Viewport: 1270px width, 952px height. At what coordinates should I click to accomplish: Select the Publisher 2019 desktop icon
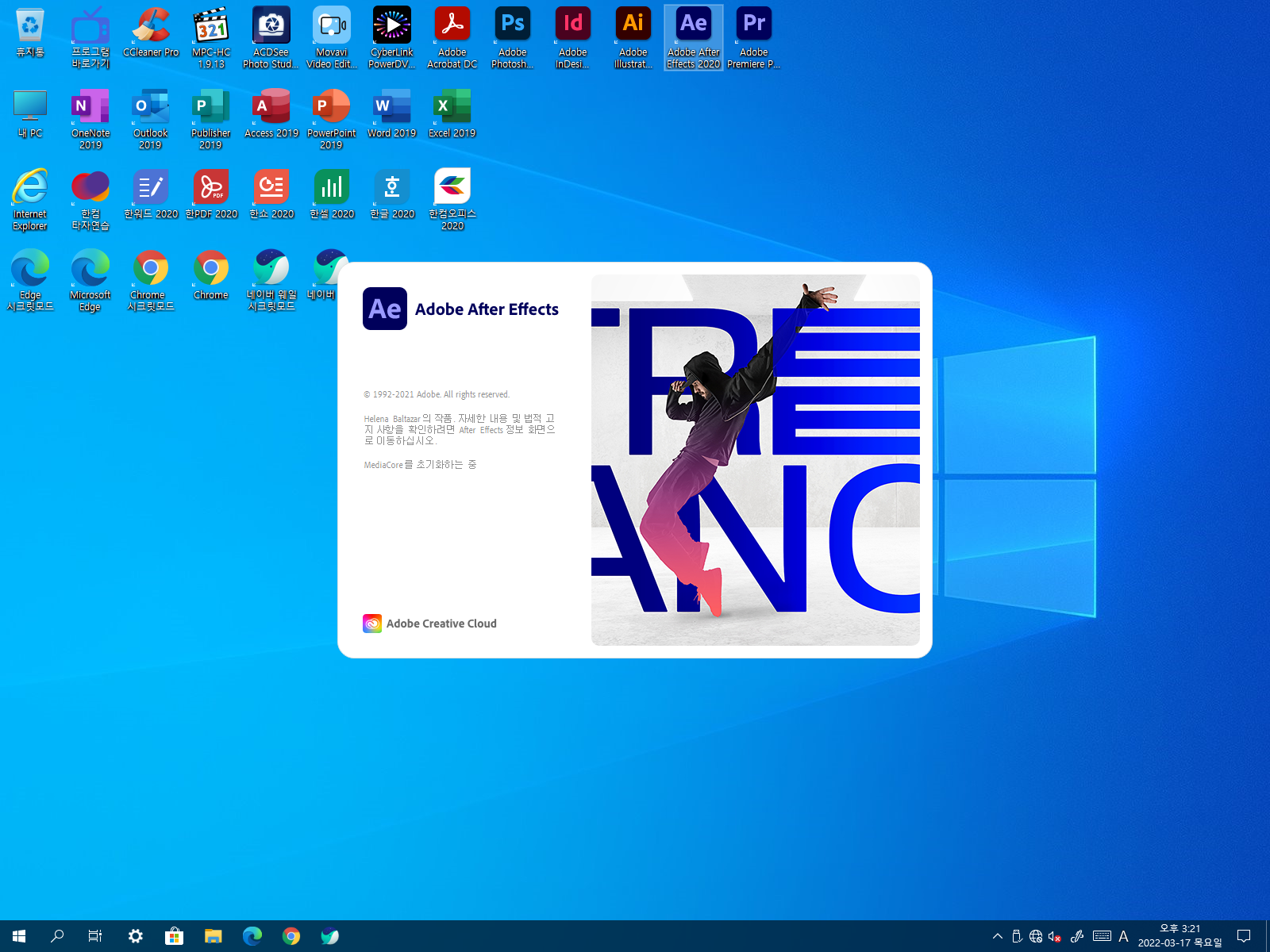click(211, 119)
